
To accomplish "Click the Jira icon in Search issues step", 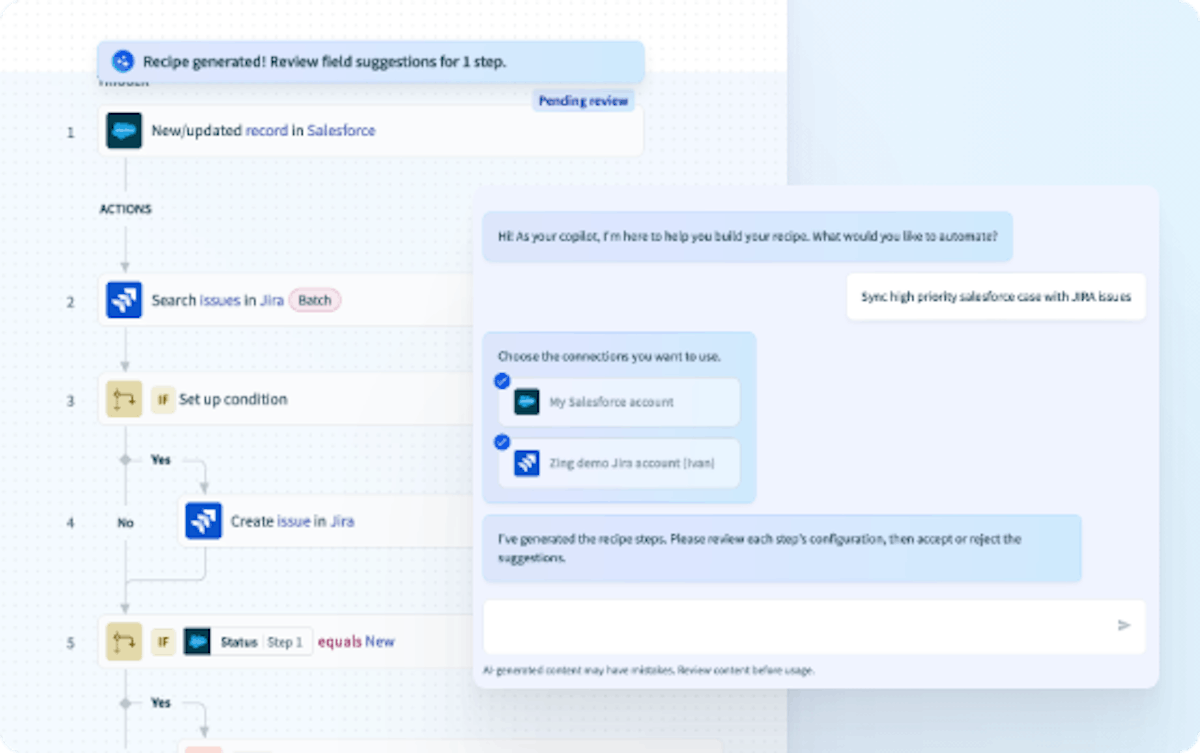I will pos(125,301).
